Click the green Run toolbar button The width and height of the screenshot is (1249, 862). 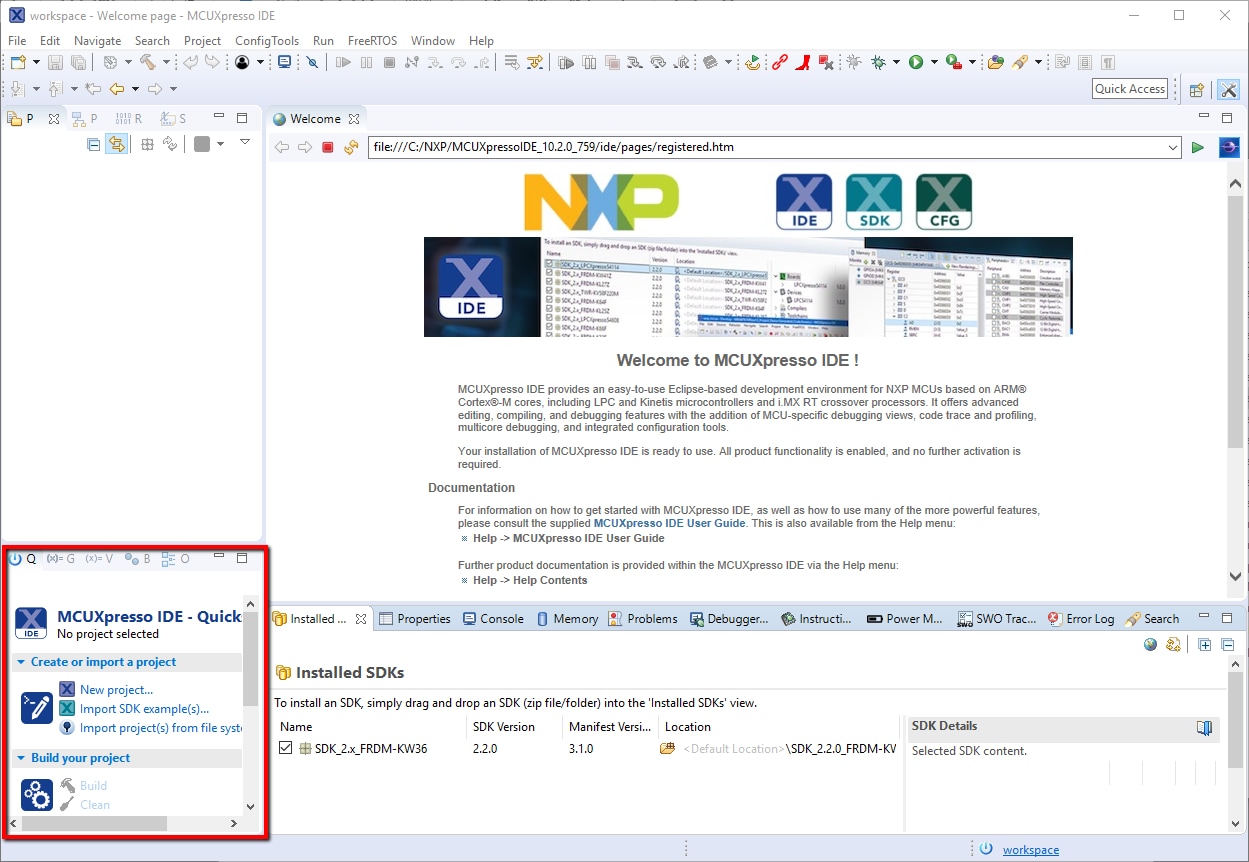pyautogui.click(x=916, y=62)
